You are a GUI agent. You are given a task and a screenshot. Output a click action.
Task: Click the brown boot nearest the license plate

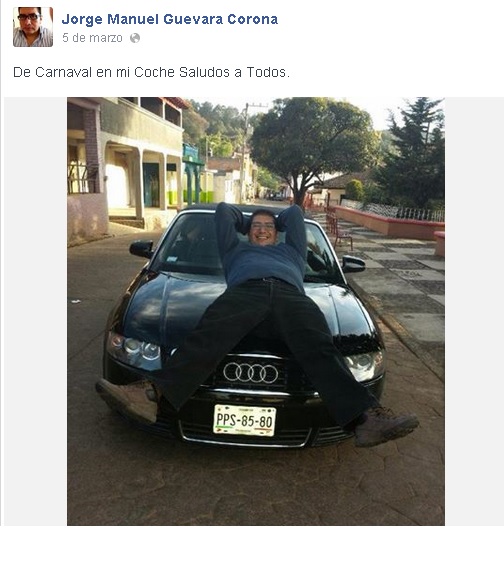tap(128, 400)
